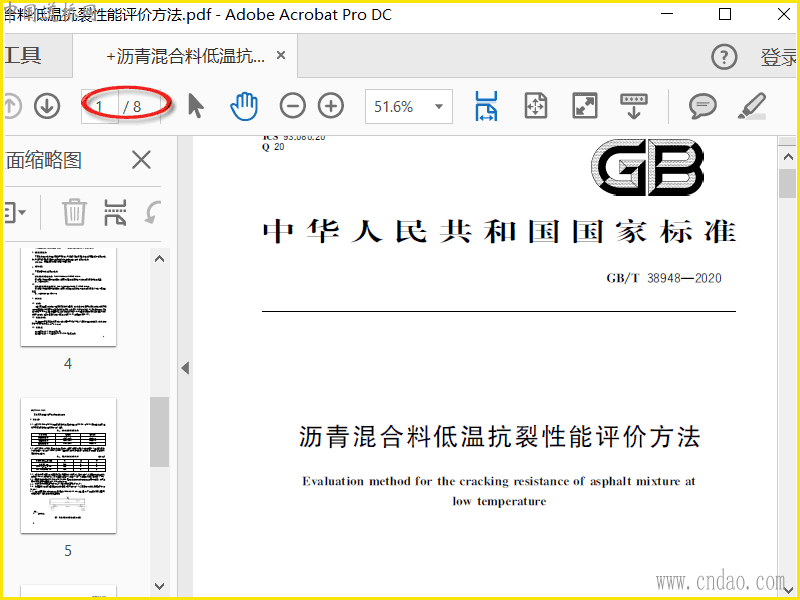Viewport: 800px width, 600px height.
Task: Add a sticky note comment
Action: (703, 107)
